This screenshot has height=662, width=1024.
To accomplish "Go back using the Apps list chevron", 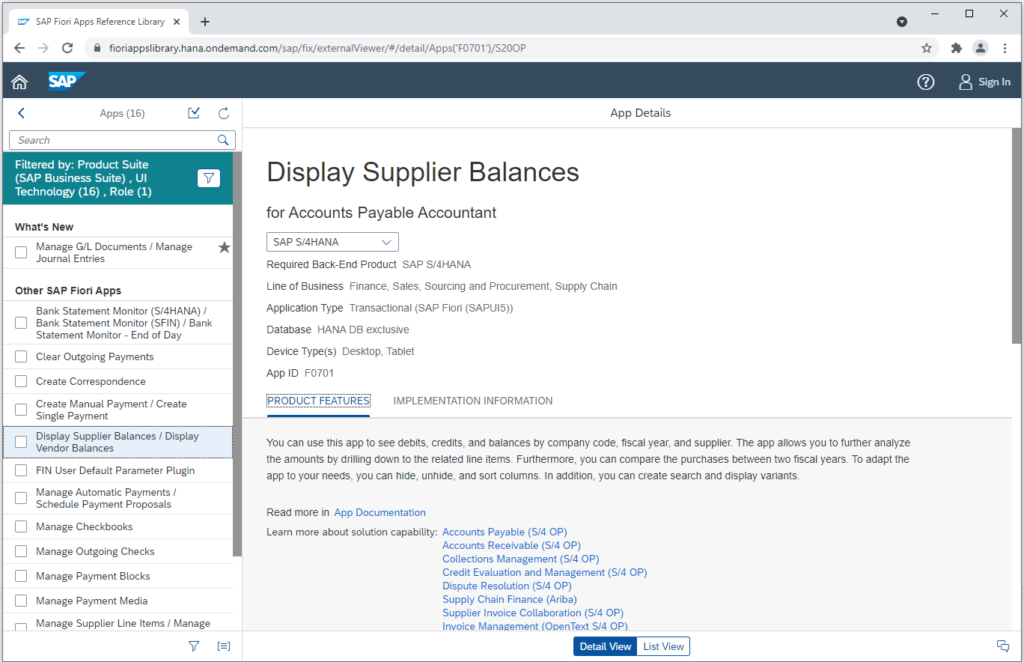I will [x=22, y=113].
